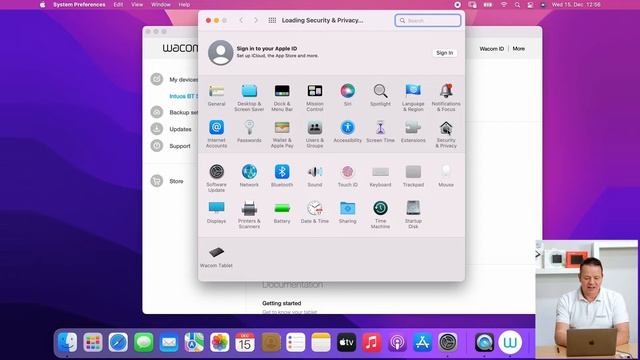The height and width of the screenshot is (360, 640).
Task: Open Keyboard preferences
Action: pos(380,176)
